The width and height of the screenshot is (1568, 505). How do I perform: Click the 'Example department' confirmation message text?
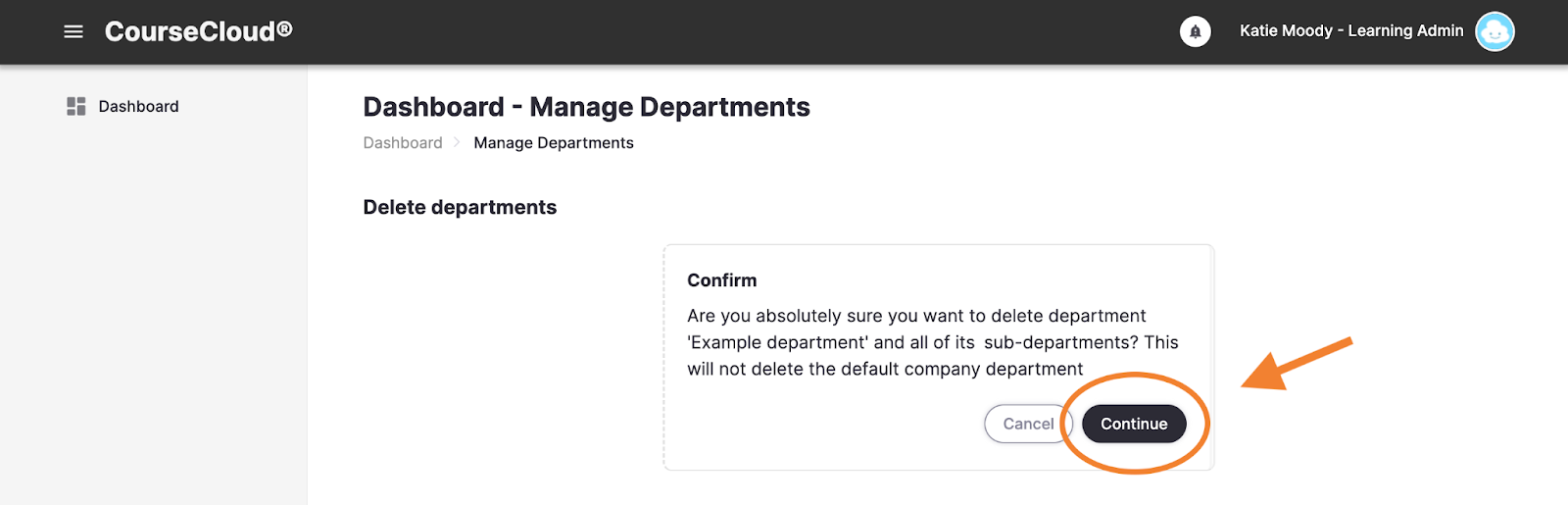point(933,342)
